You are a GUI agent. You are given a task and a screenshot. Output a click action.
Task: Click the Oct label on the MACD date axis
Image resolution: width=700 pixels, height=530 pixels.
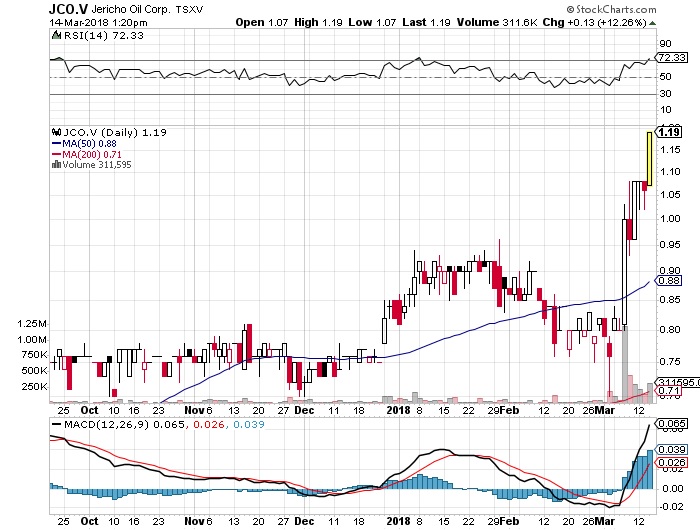click(x=89, y=521)
